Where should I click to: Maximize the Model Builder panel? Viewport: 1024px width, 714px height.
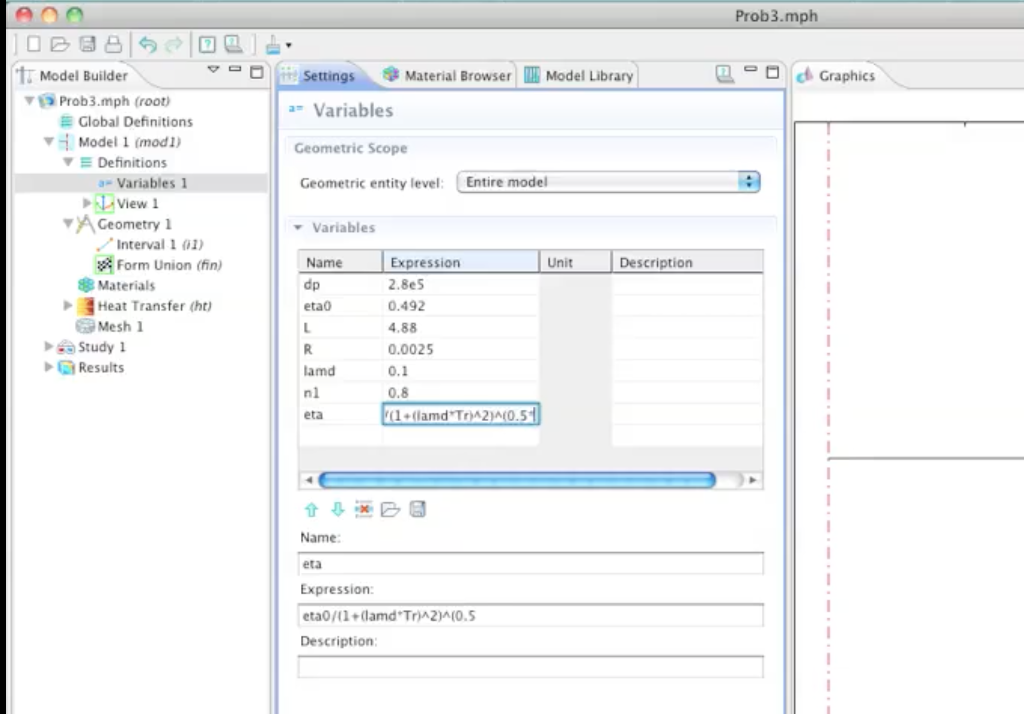257,72
